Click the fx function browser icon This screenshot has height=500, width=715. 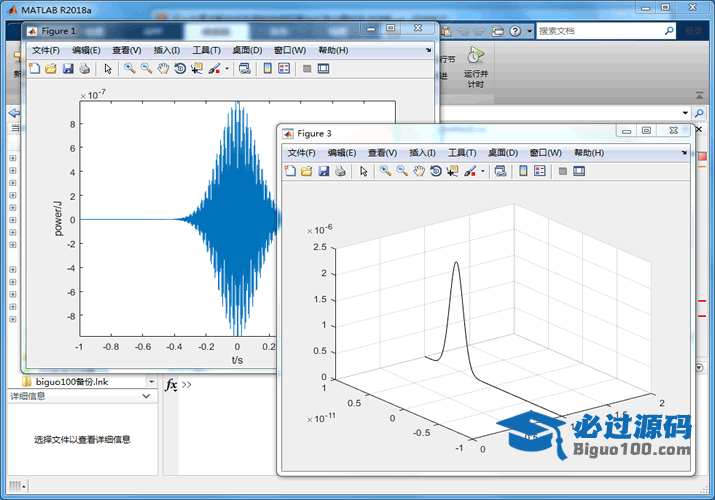[x=171, y=385]
